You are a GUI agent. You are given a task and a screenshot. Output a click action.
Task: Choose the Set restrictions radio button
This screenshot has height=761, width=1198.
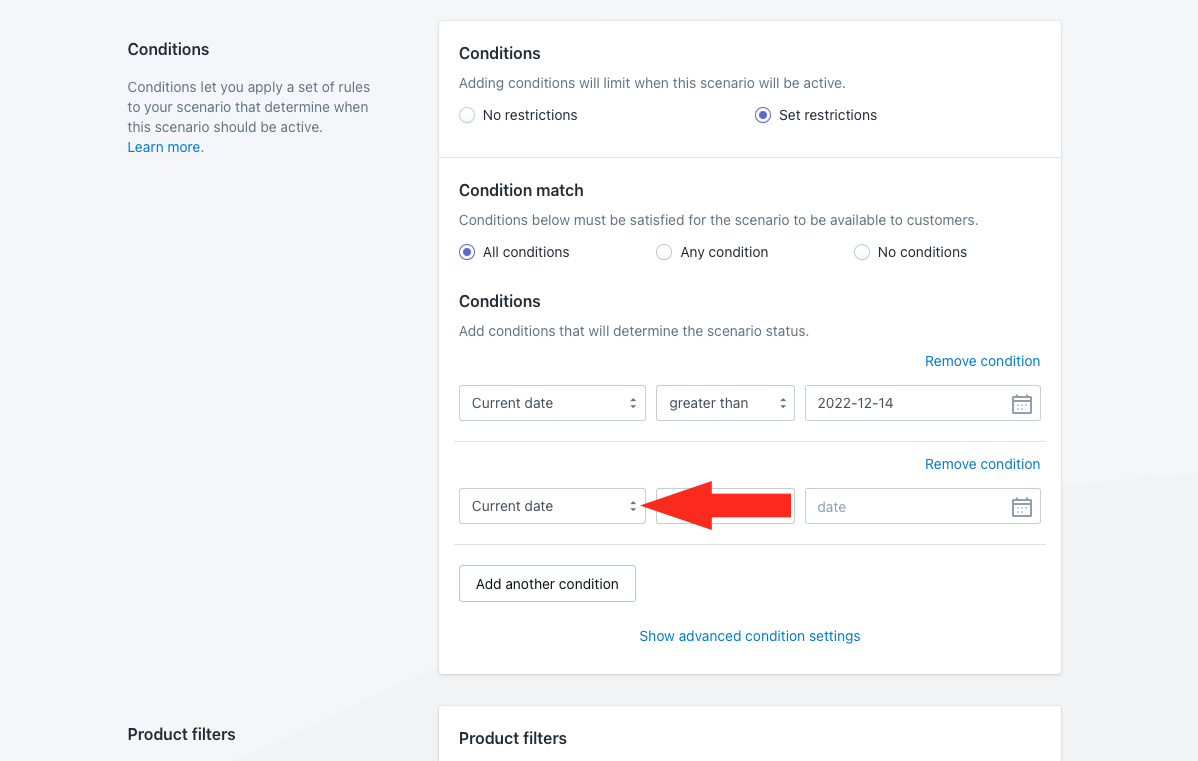point(763,115)
